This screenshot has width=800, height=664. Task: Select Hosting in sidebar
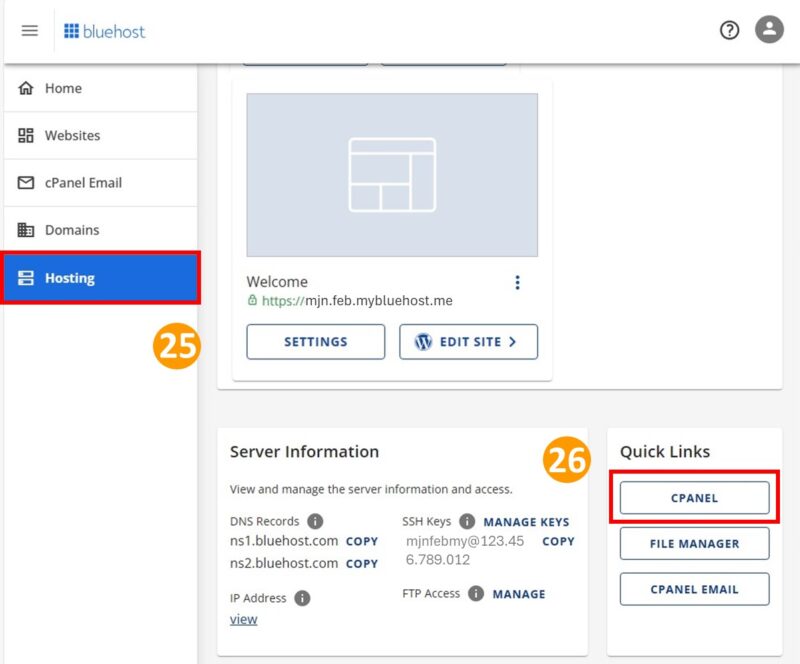click(101, 278)
